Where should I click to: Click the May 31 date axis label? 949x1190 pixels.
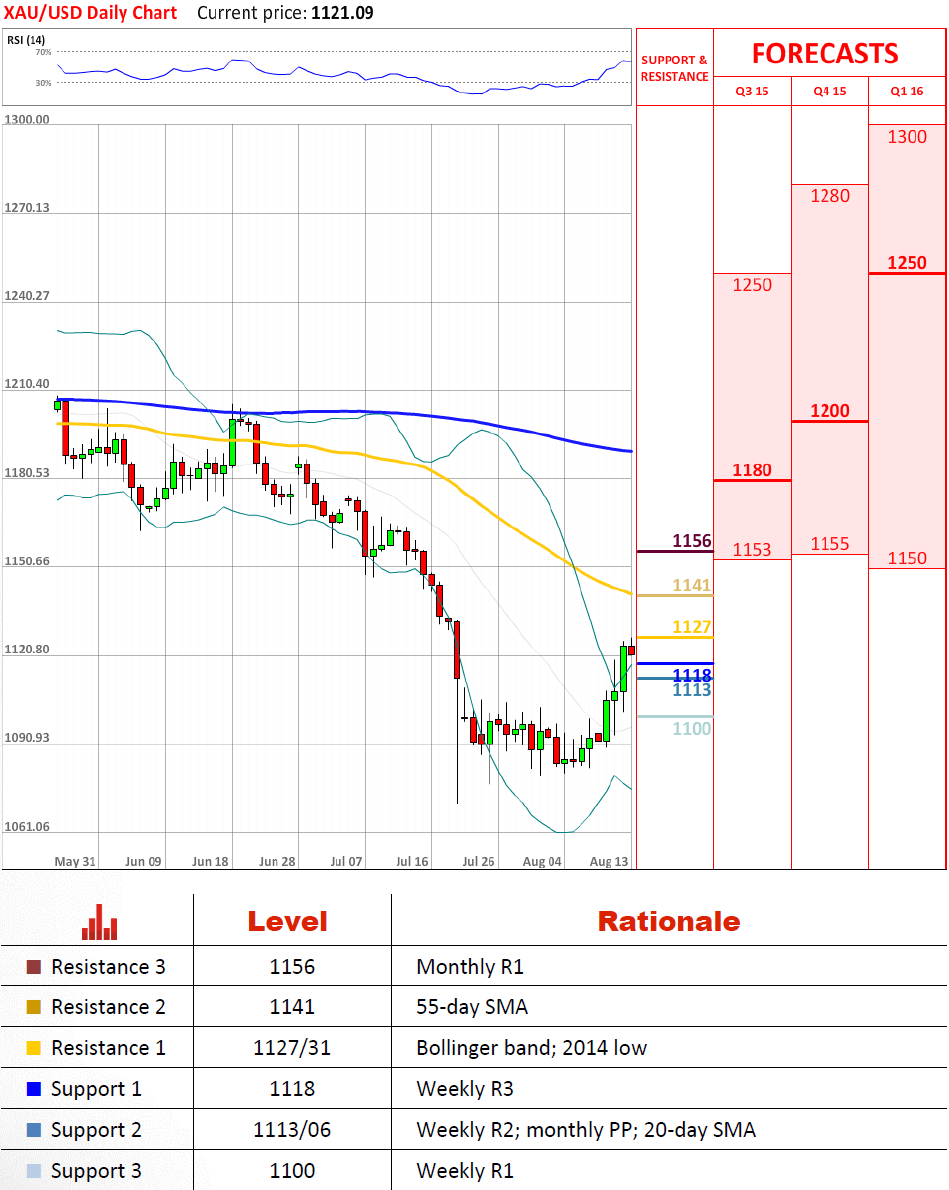tap(74, 861)
